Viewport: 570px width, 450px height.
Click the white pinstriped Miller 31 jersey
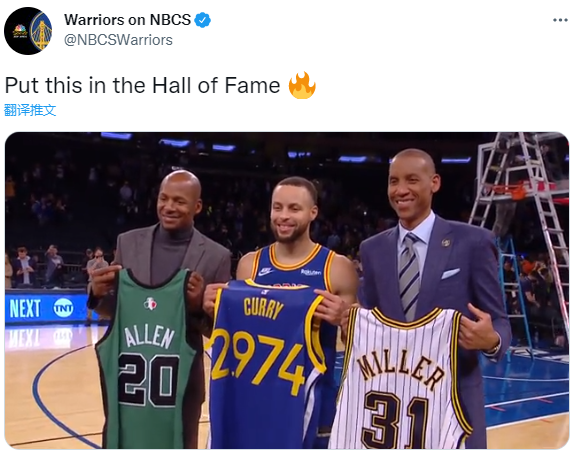[402, 379]
